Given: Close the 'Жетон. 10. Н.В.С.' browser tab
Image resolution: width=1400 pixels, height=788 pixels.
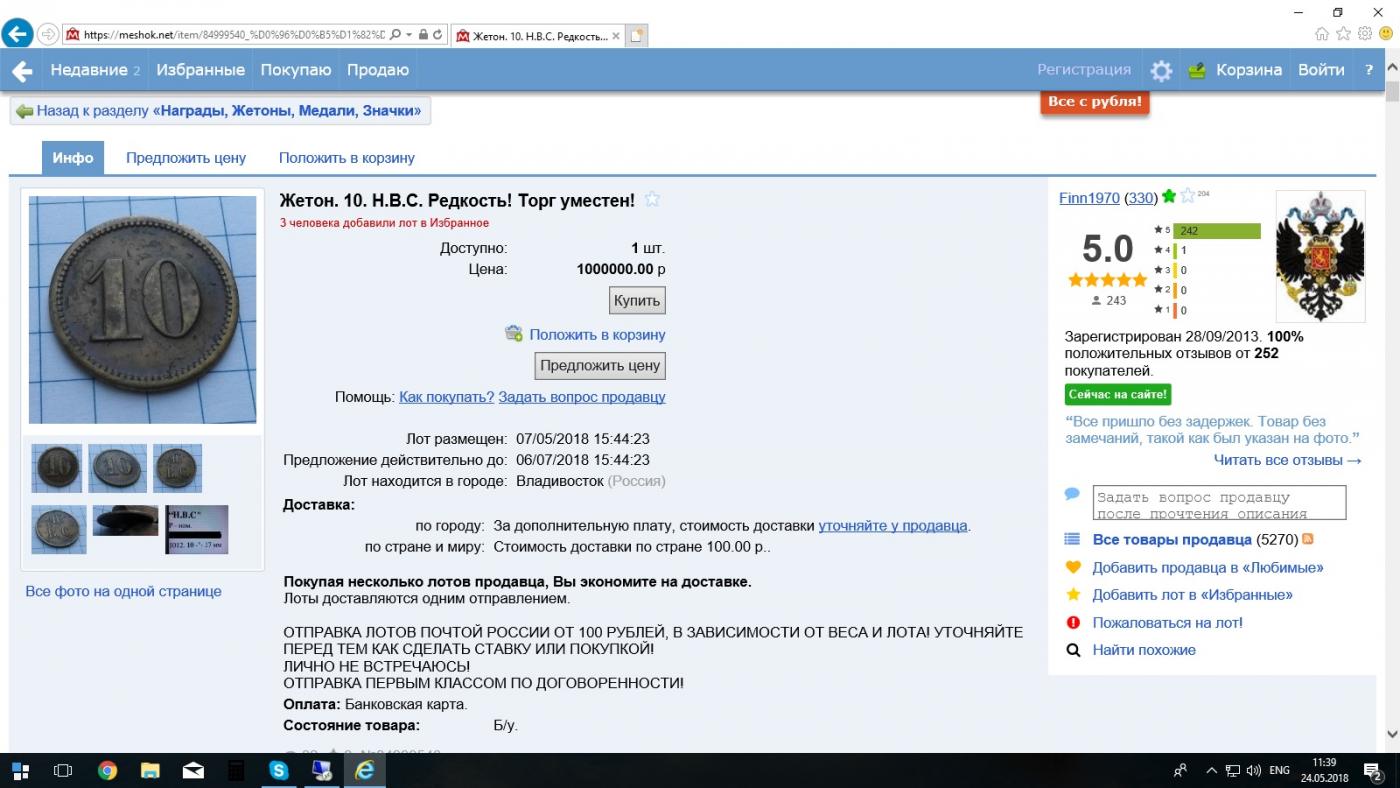Looking at the screenshot, I should pos(616,35).
